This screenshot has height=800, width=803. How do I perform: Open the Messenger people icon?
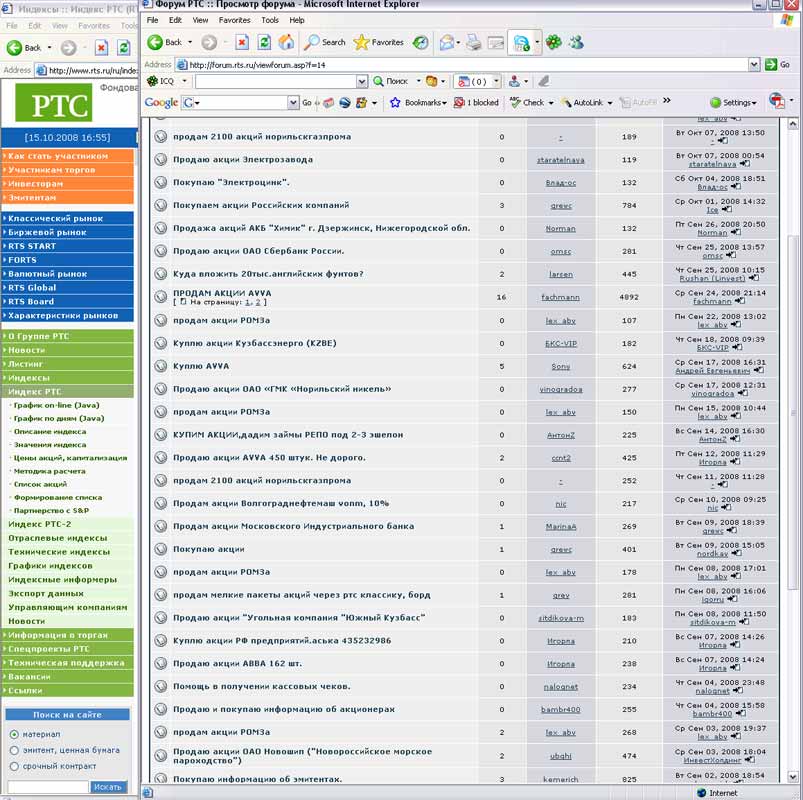(576, 43)
